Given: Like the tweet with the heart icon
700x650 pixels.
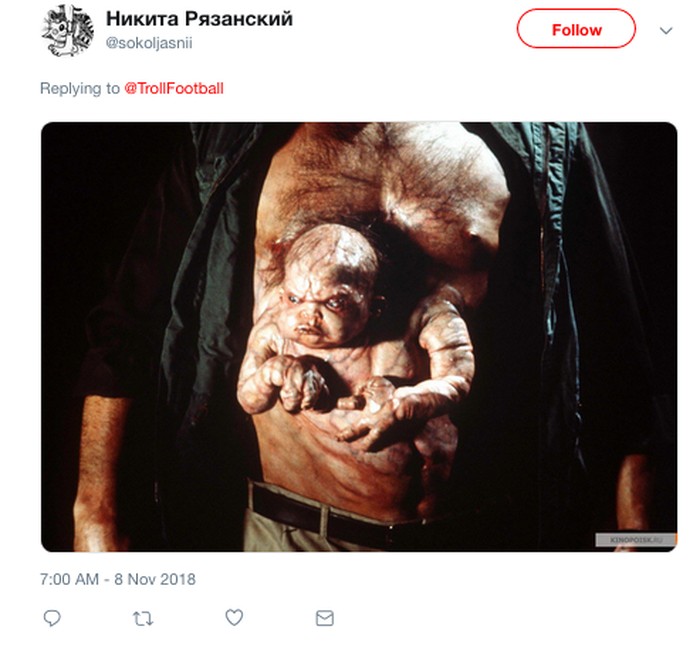Looking at the screenshot, I should point(234,619).
